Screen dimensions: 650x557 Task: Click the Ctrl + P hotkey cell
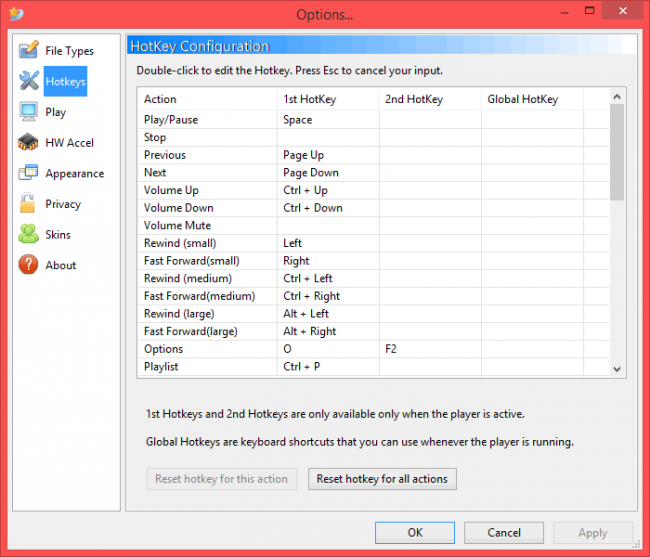[x=328, y=366]
